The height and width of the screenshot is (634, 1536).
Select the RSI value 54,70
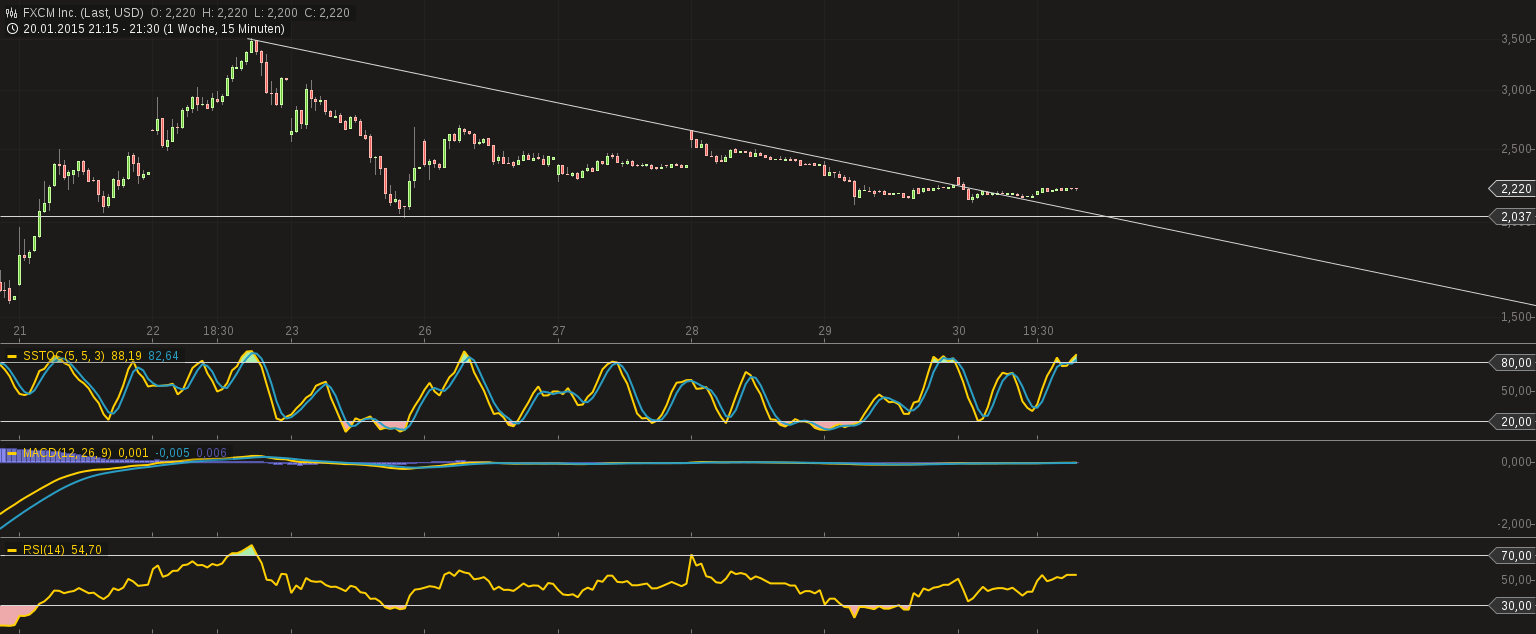coord(85,548)
